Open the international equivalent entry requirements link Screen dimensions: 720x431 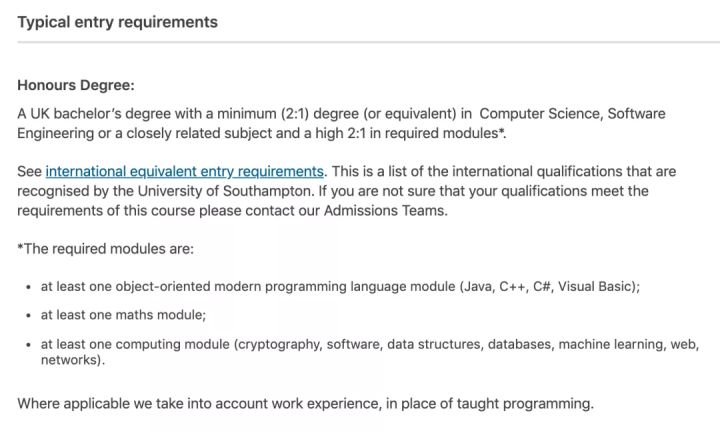185,172
